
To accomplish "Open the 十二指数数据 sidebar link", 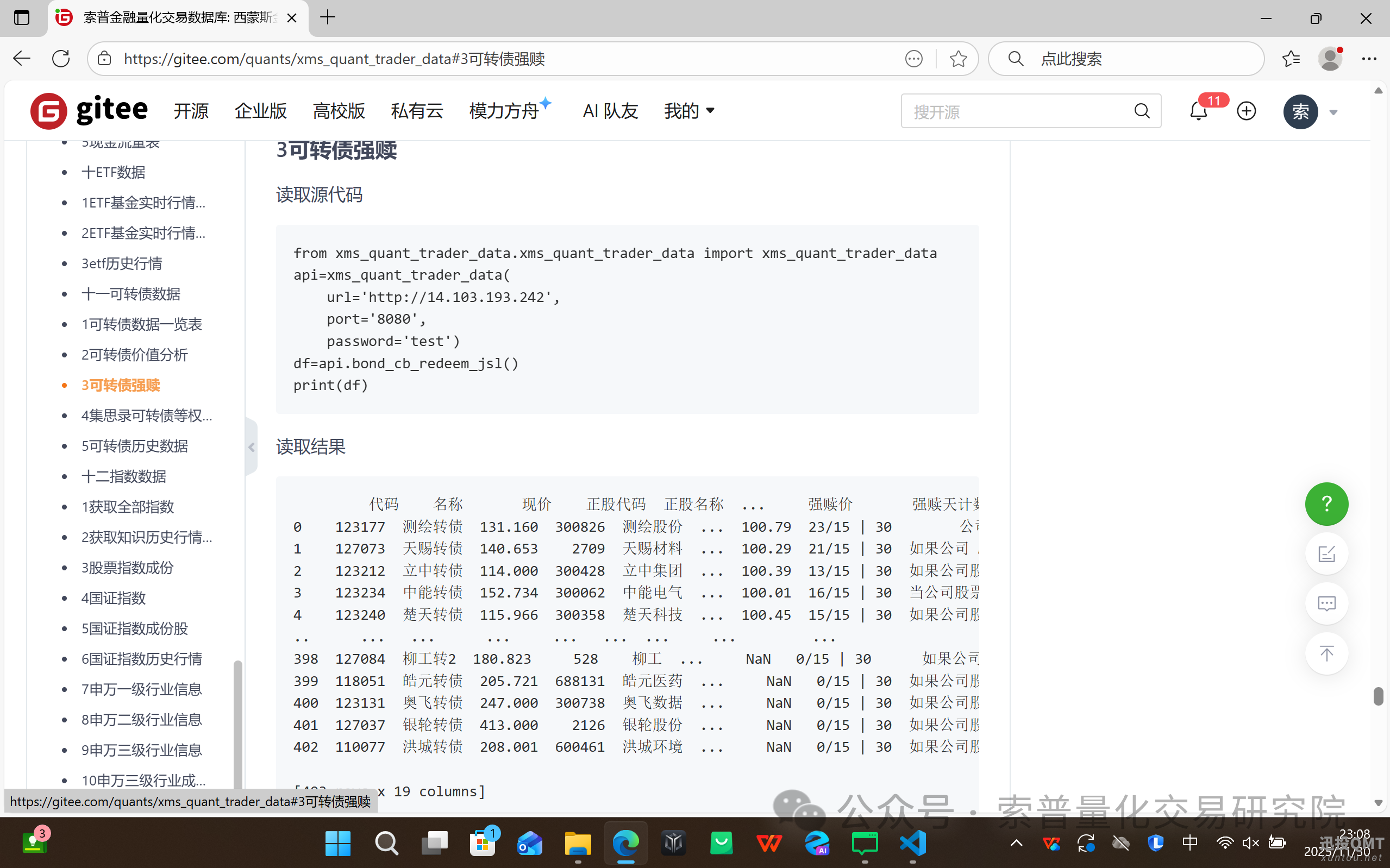I will coord(123,476).
